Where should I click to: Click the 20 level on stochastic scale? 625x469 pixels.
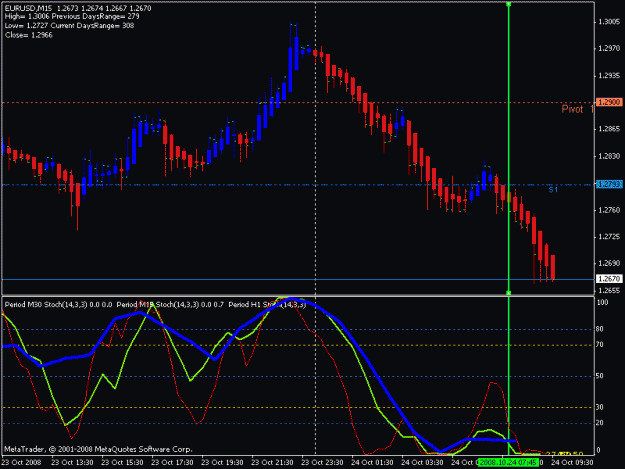[x=600, y=423]
